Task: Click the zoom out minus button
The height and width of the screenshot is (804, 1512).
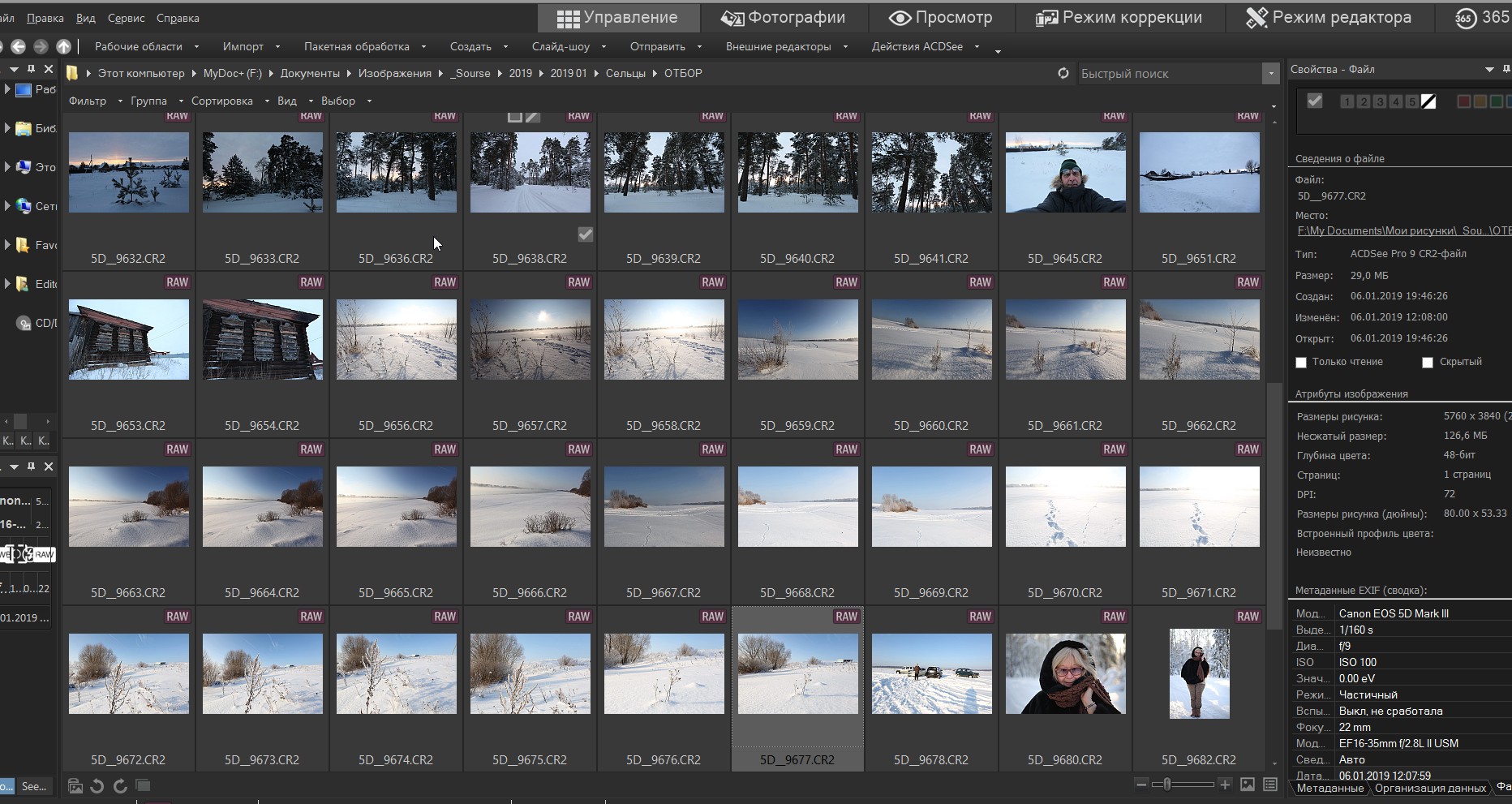Action: point(1142,785)
